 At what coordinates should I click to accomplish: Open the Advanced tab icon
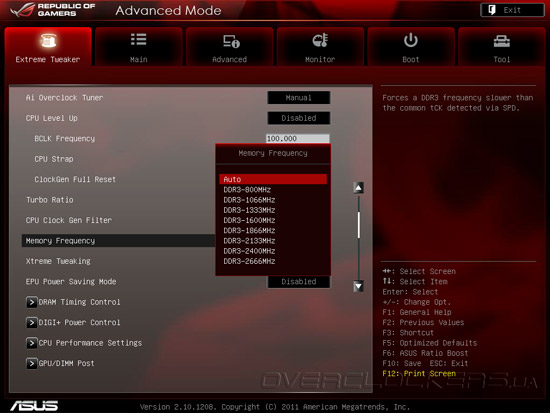click(231, 41)
